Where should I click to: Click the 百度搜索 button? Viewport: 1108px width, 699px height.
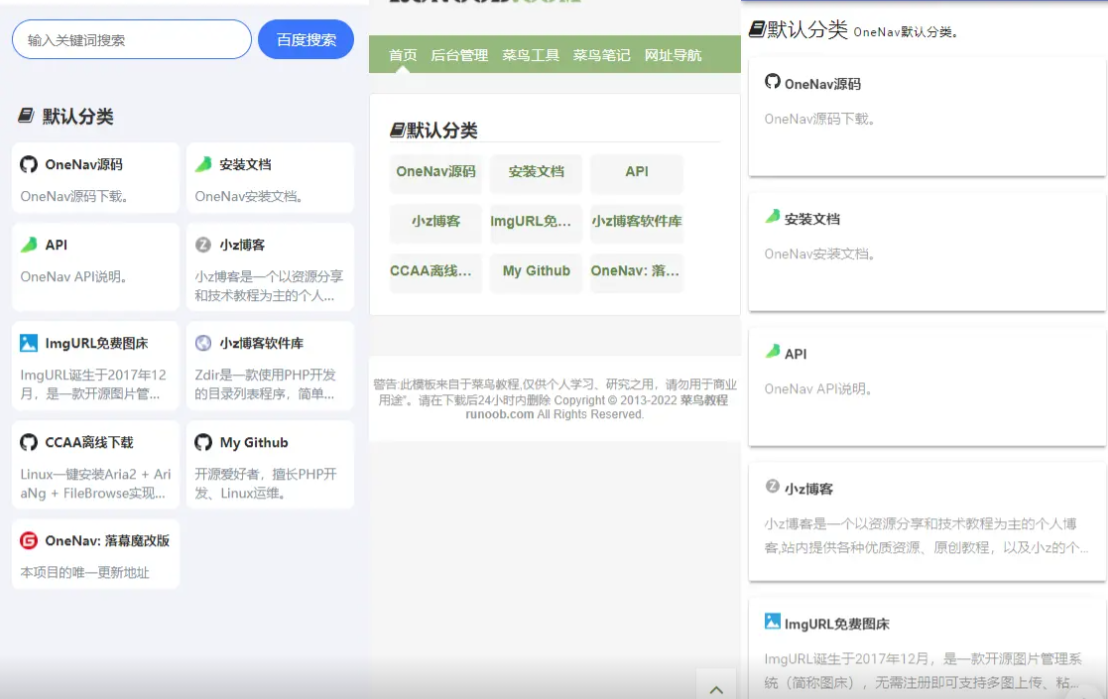305,40
